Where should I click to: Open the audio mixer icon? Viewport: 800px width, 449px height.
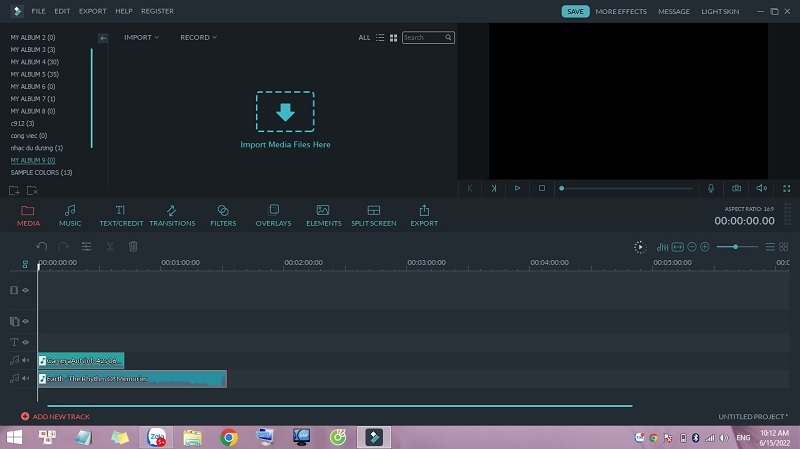[662, 247]
